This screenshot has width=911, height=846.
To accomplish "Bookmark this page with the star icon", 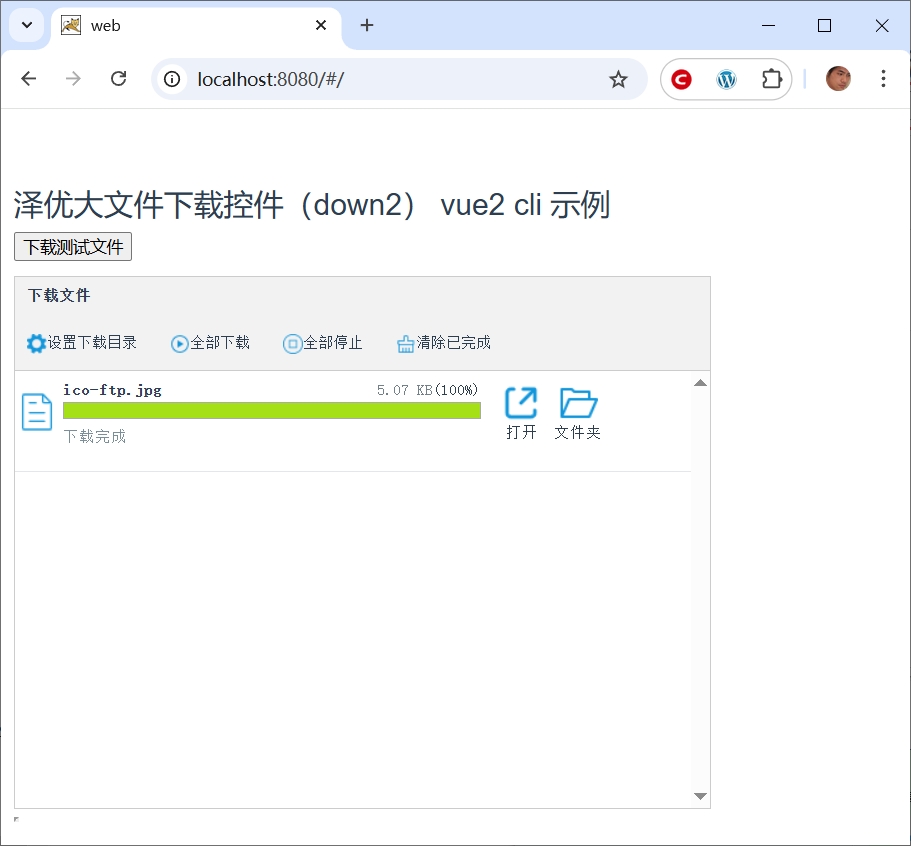I will (618, 79).
